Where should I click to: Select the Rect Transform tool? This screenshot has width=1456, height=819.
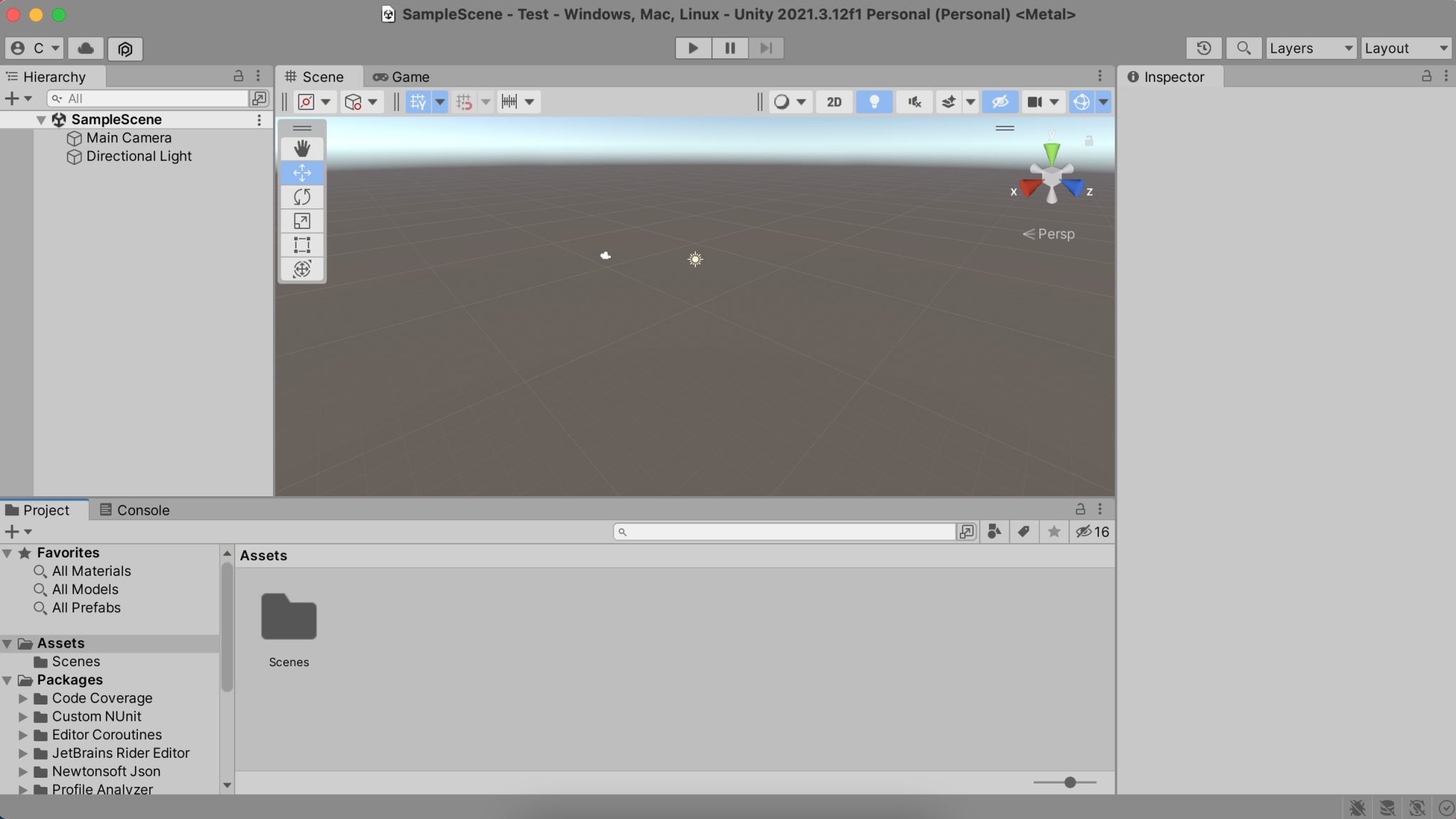point(302,245)
